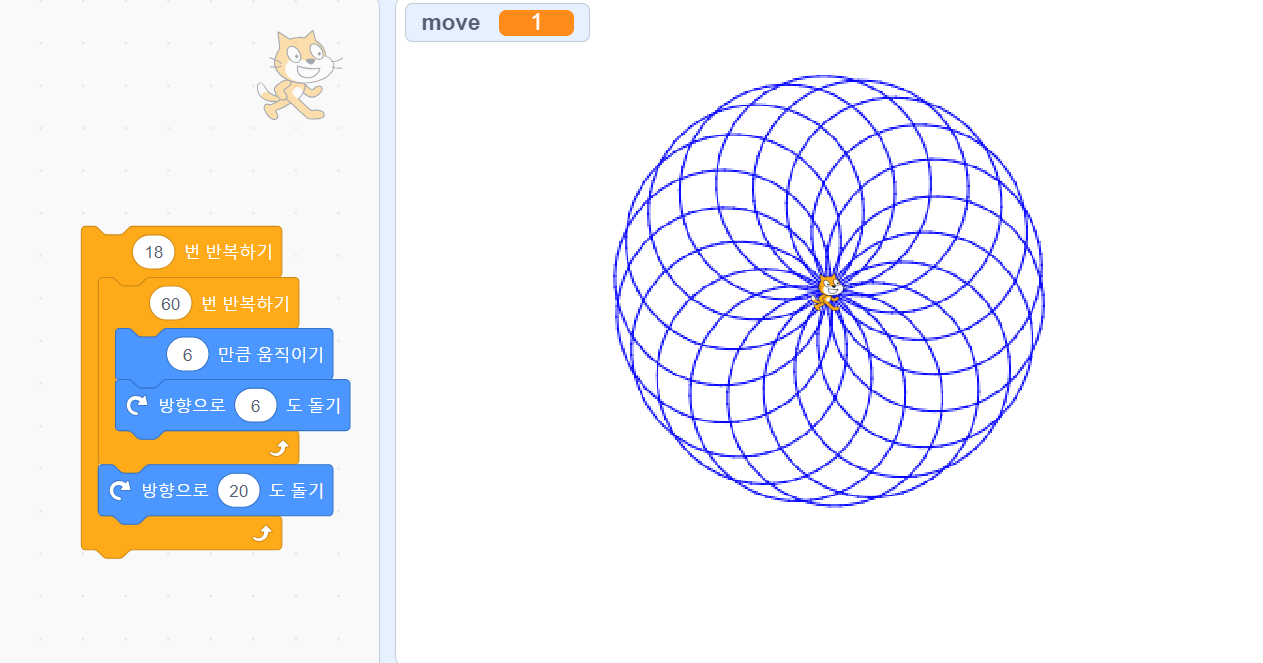
Task: Click the 도 돌기 text on the 6 degrees block
Action: pyautogui.click(x=314, y=405)
